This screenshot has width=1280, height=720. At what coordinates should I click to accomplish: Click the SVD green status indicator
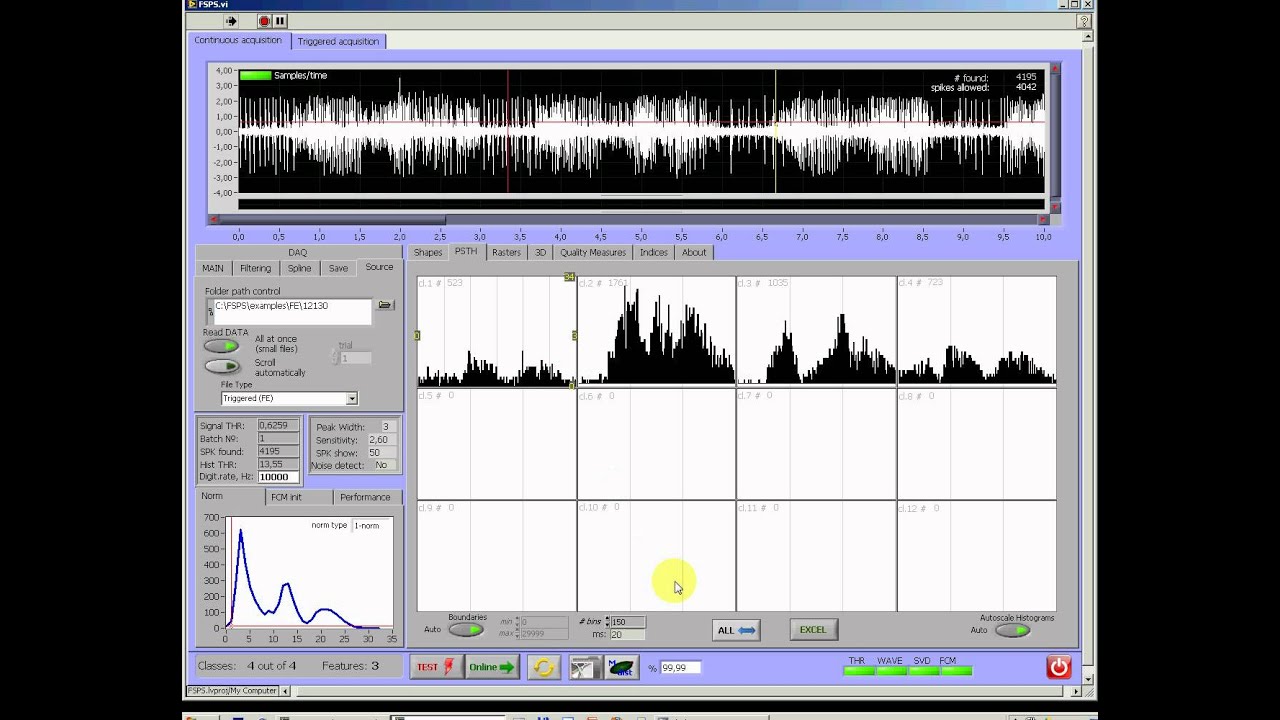click(x=922, y=671)
